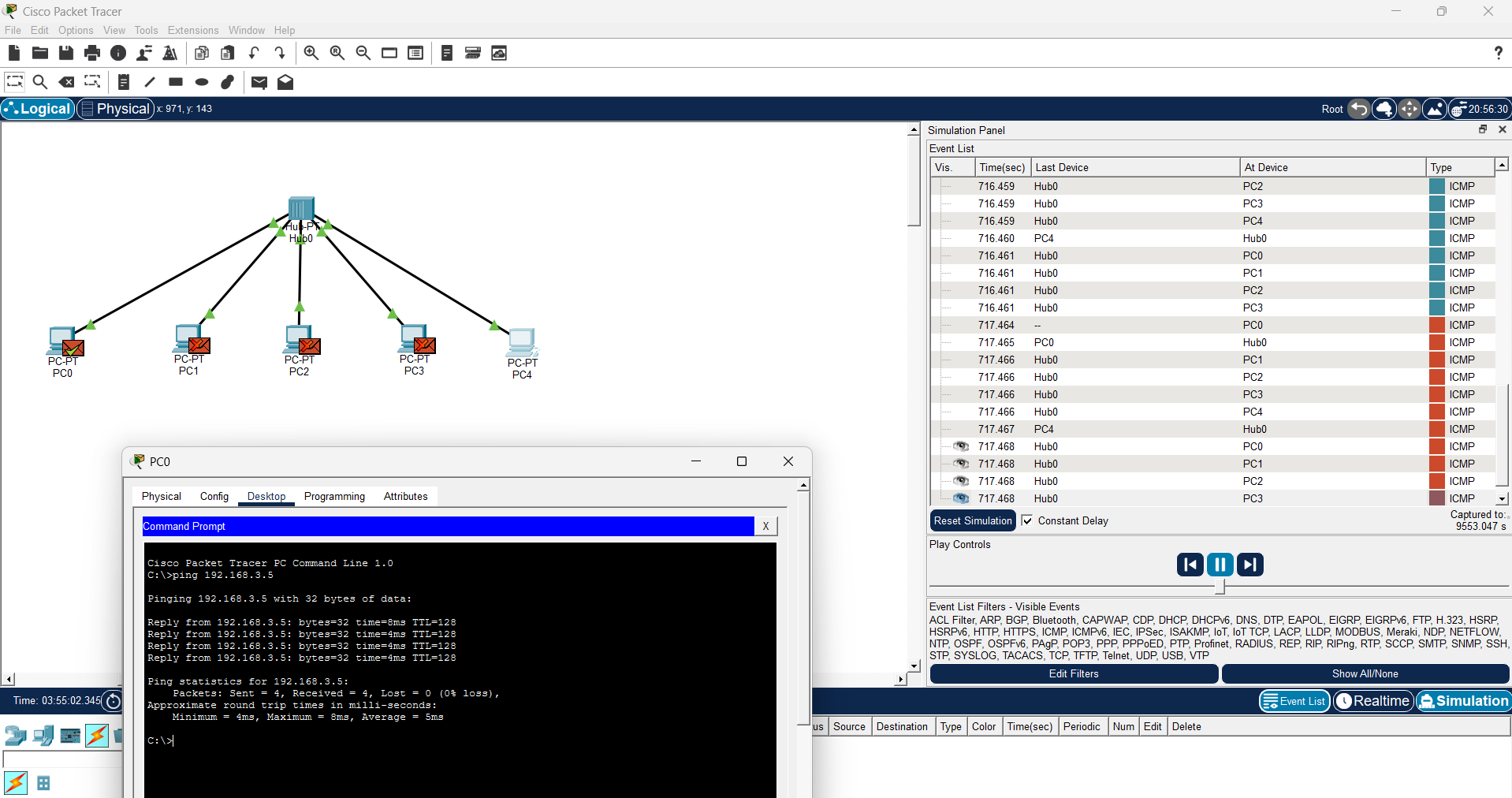This screenshot has width=1512, height=798.
Task: Uncheck the Constant Delay checkbox
Action: [x=1027, y=520]
